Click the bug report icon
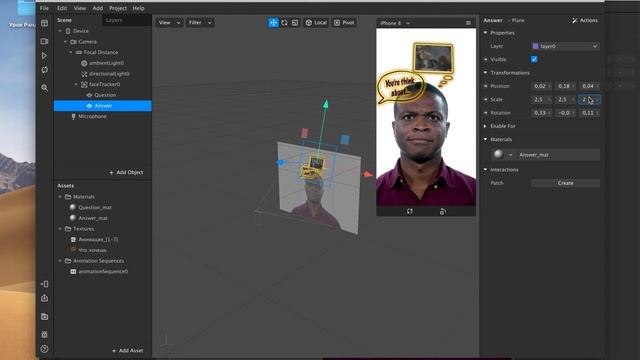Image resolution: width=640 pixels, height=360 pixels. point(44,334)
